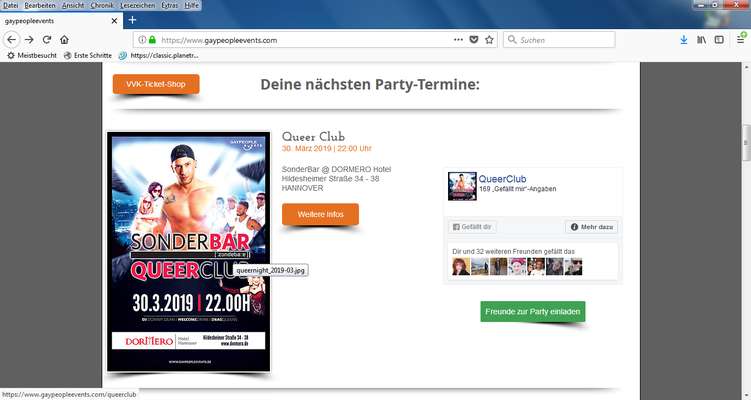The height and width of the screenshot is (400, 751).
Task: Save page to Pocket
Action: tap(474, 40)
